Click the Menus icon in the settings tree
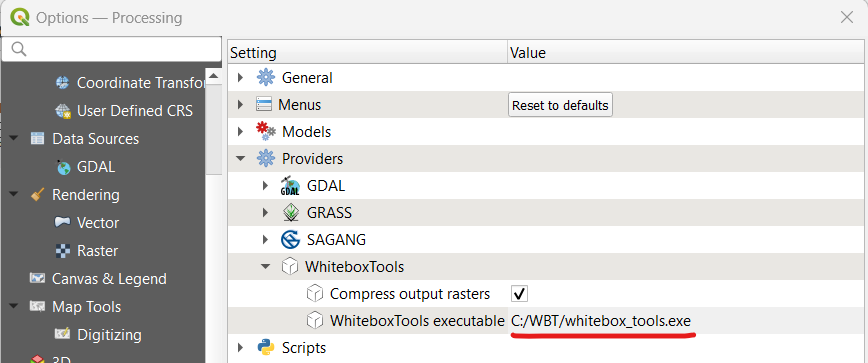 pyautogui.click(x=264, y=105)
